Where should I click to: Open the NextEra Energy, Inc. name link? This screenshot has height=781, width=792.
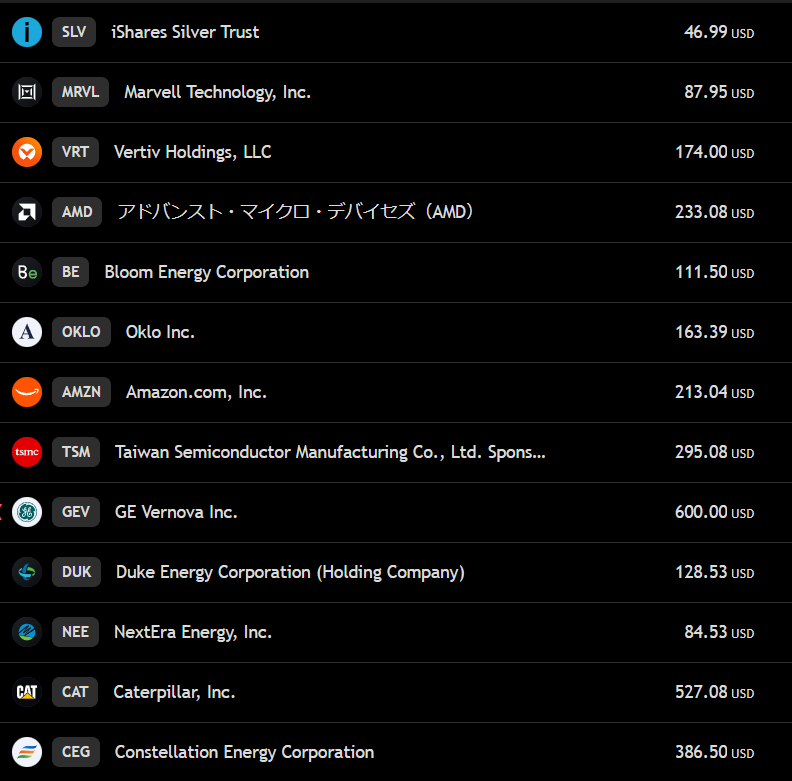pos(192,632)
